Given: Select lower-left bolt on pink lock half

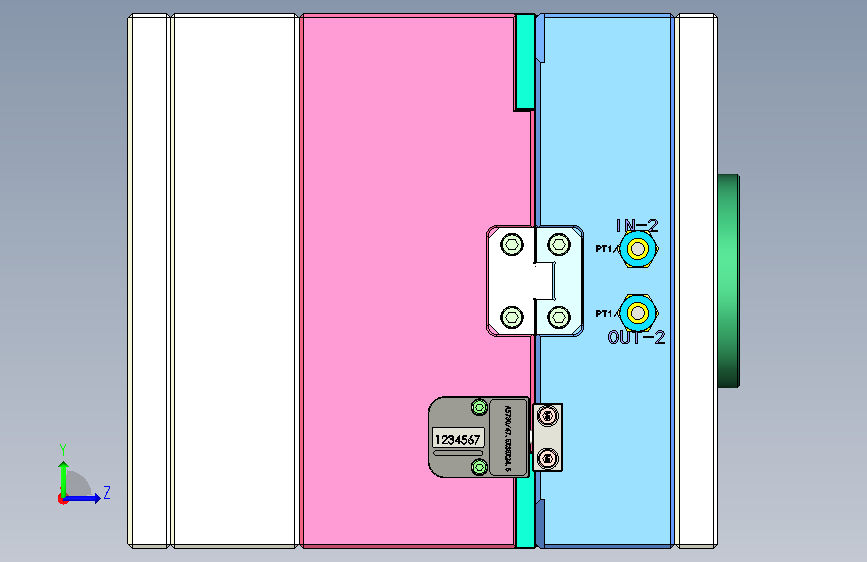Looking at the screenshot, I should click(x=512, y=318).
